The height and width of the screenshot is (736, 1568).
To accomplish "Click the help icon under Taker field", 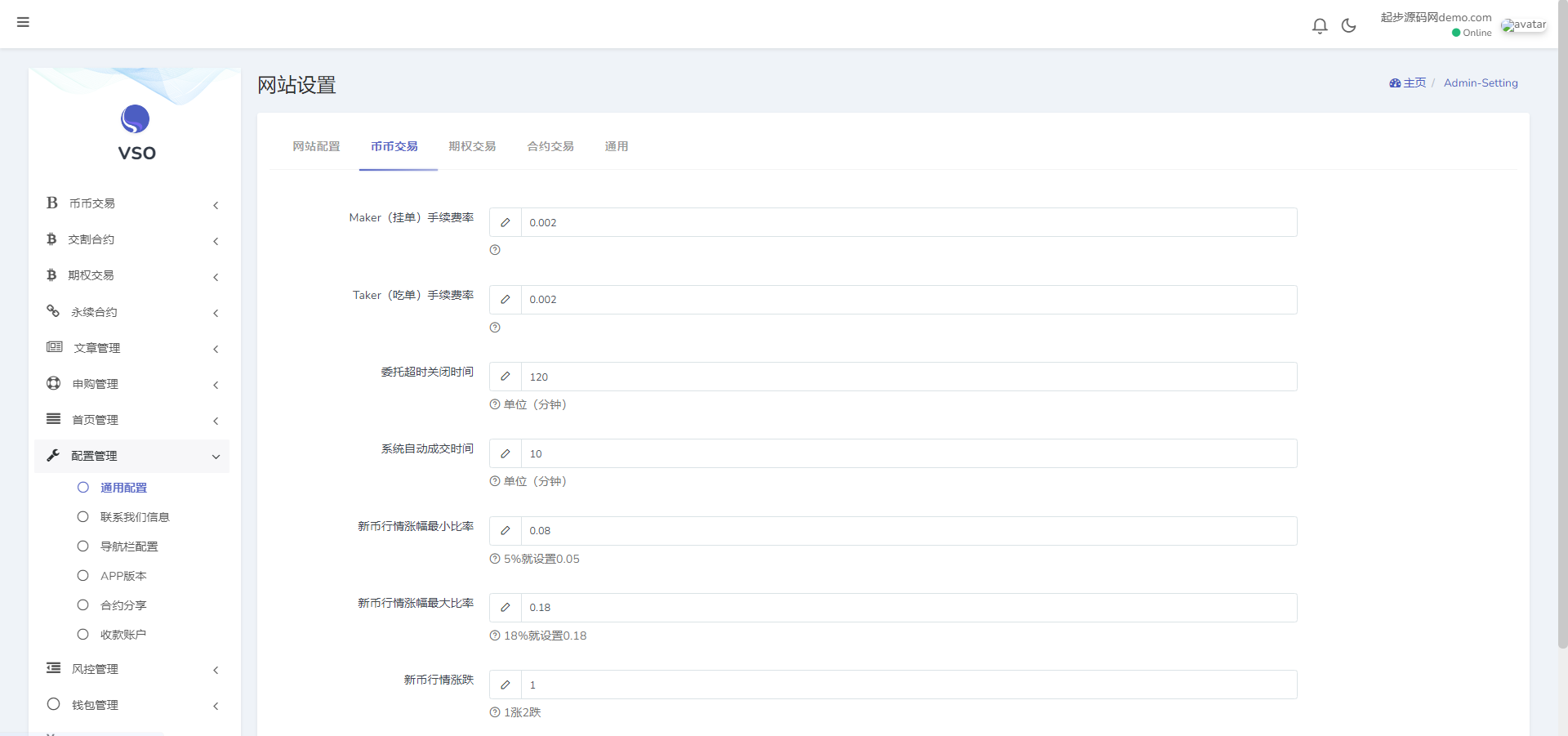I will (495, 328).
